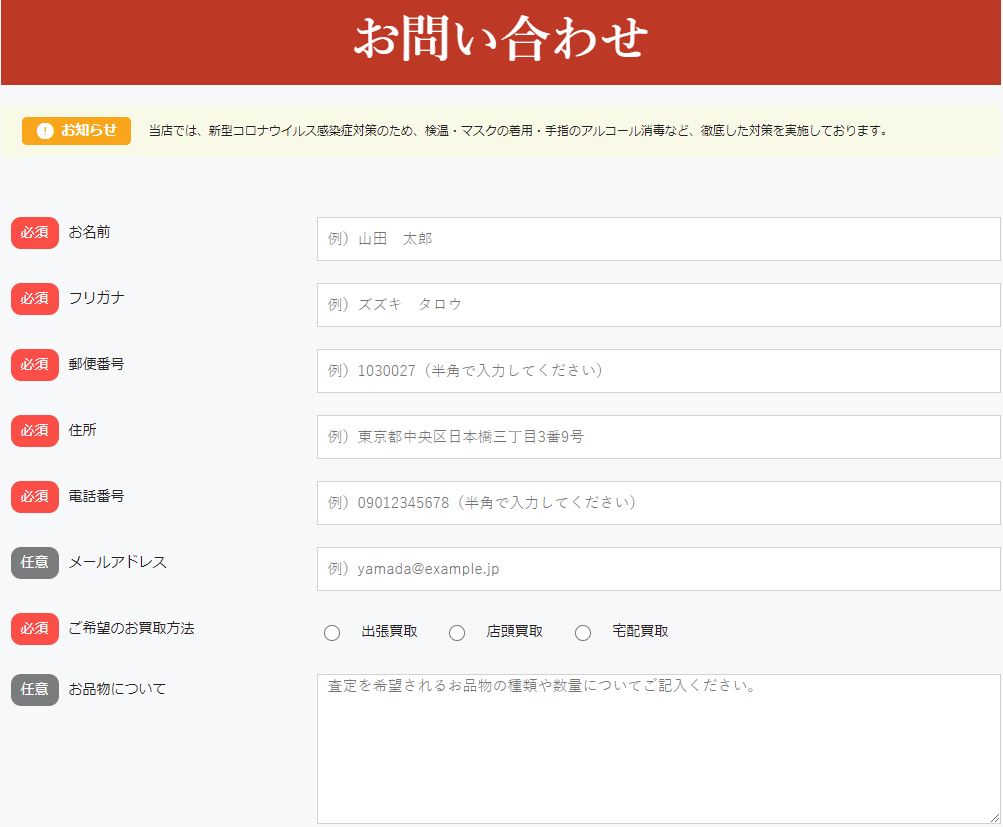This screenshot has height=827, width=1003.
Task: Click the 住所 field label
Action: [83, 430]
